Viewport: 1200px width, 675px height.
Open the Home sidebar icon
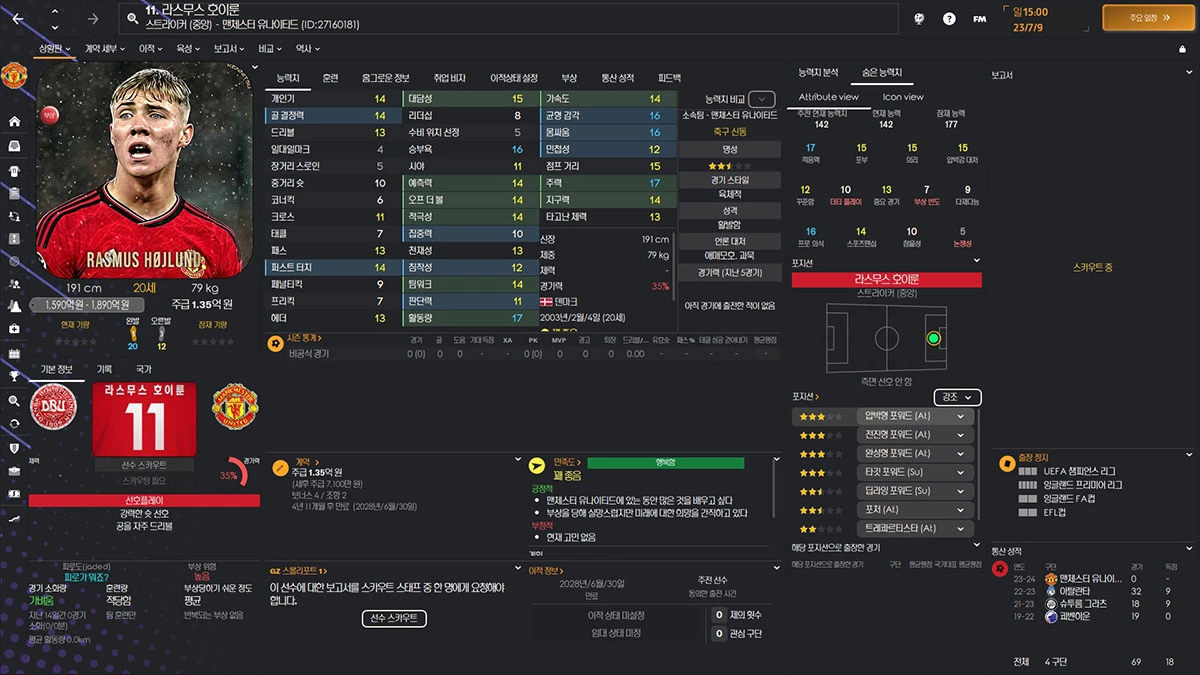click(14, 121)
